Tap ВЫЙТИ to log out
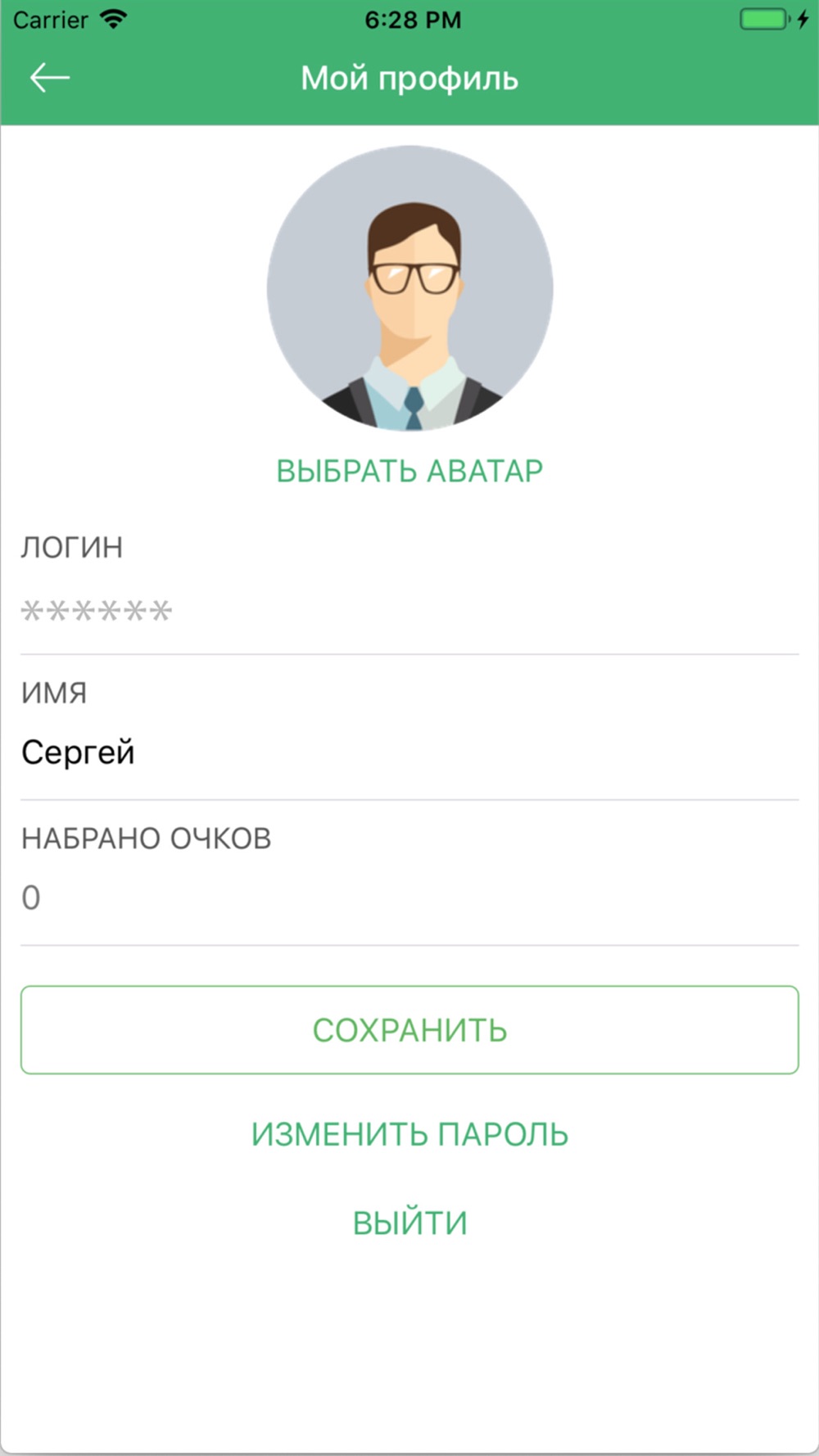This screenshot has width=819, height=1456. tap(409, 1223)
